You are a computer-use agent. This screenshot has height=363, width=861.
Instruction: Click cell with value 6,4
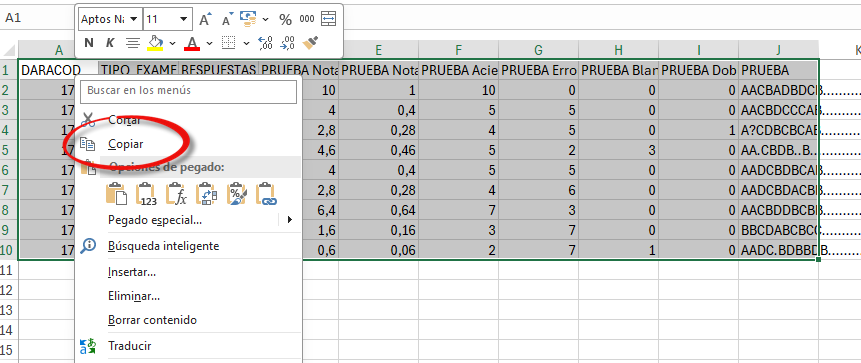(x=320, y=210)
